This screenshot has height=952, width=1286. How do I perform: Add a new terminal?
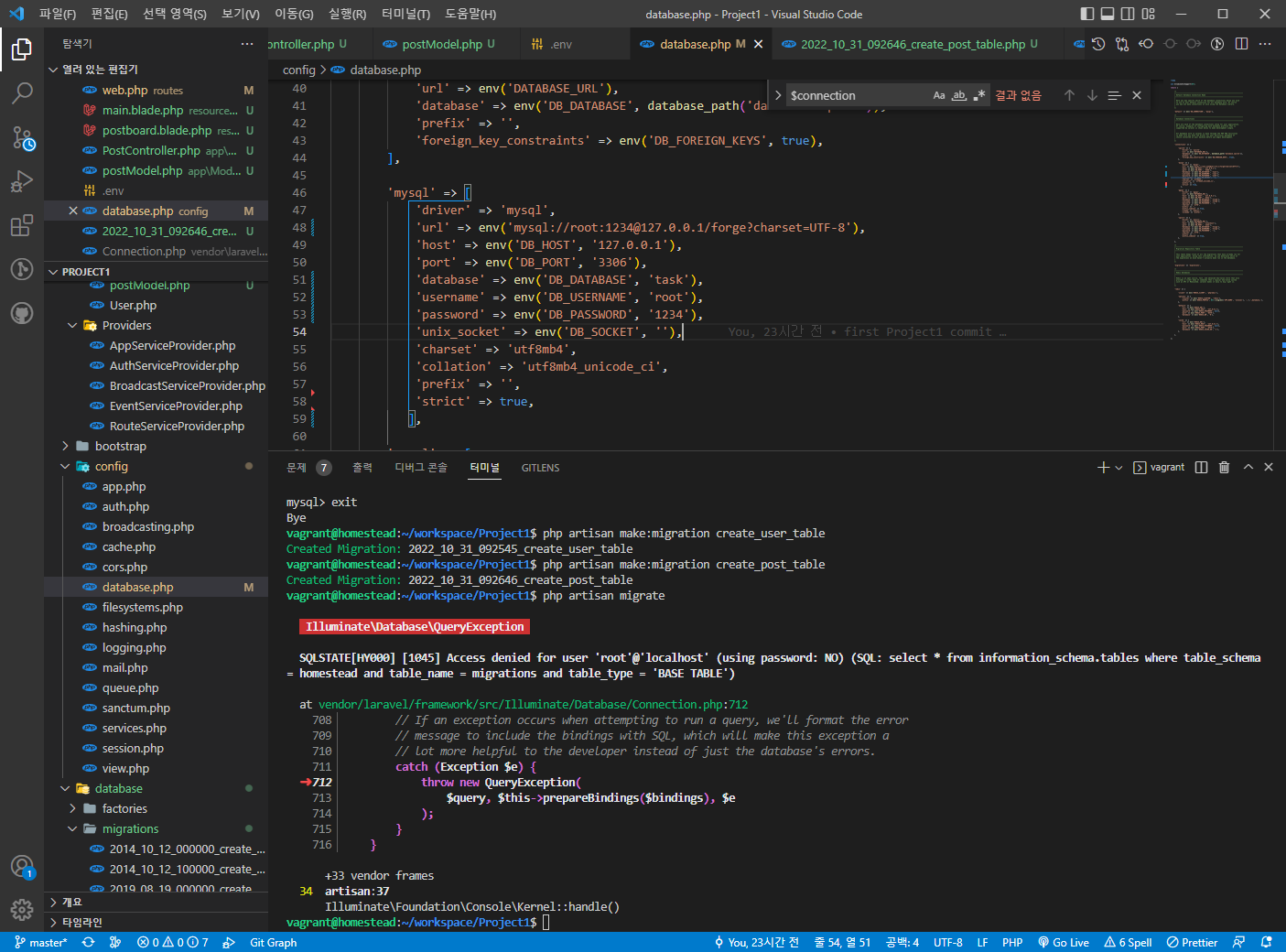coord(1103,467)
